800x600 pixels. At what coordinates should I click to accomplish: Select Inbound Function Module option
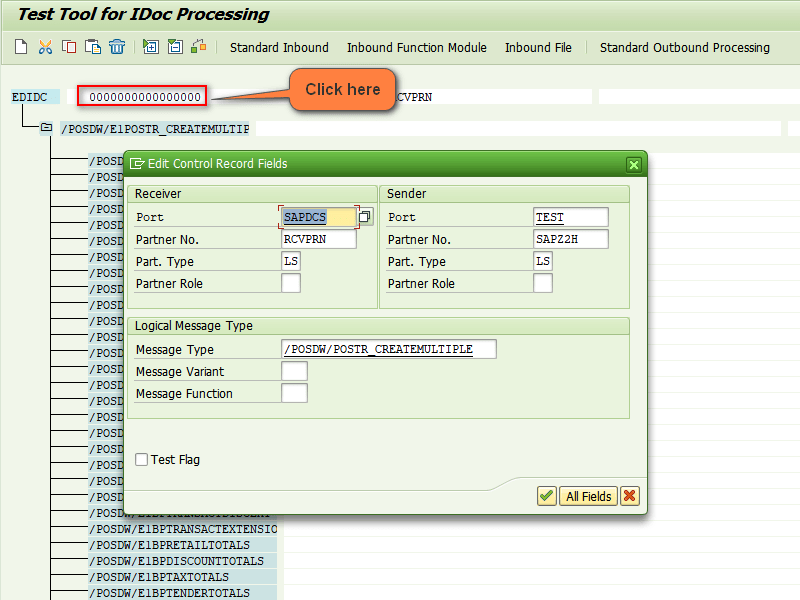click(x=416, y=47)
